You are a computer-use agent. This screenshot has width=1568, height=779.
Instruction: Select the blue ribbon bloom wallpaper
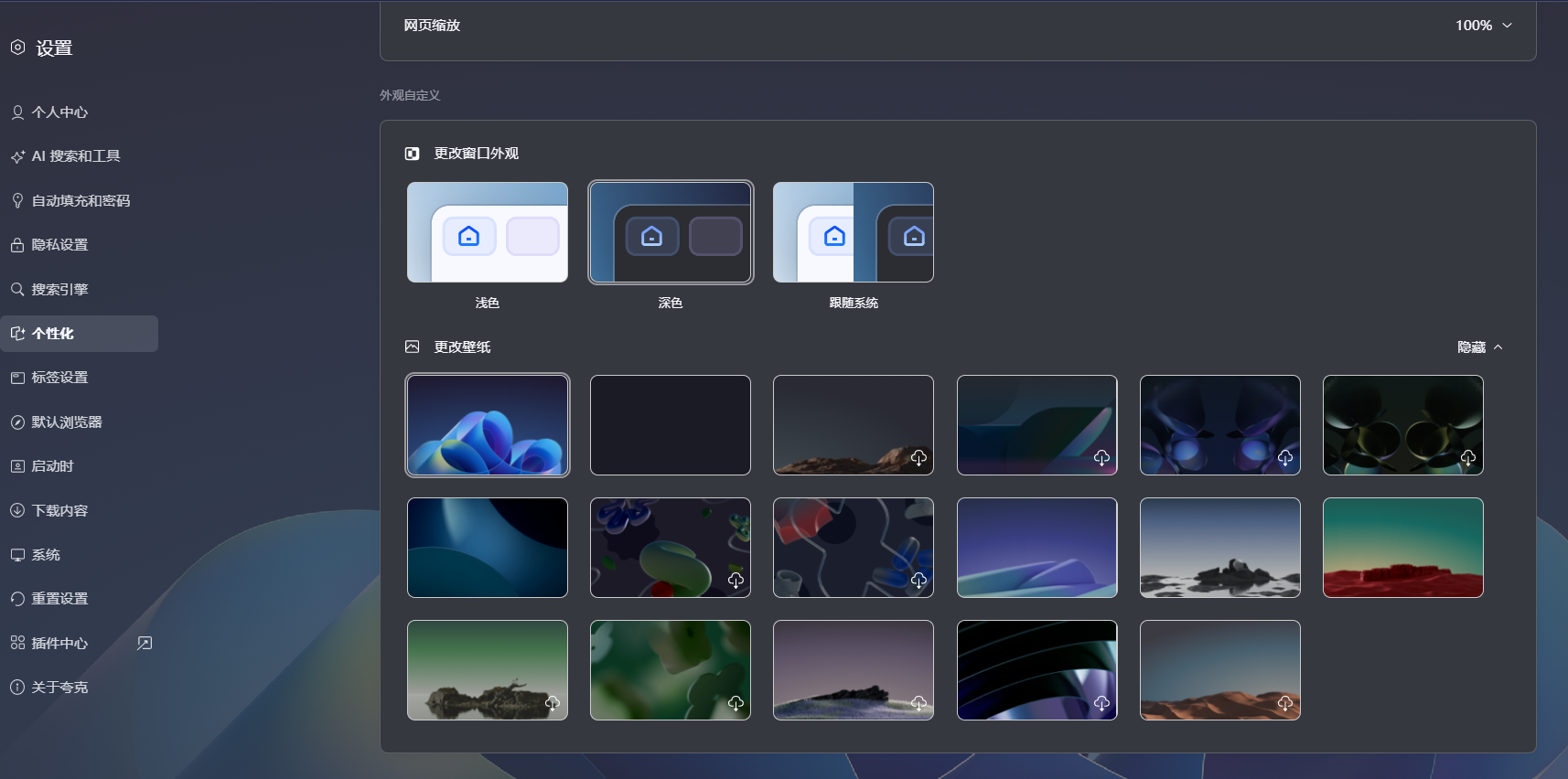click(x=488, y=425)
